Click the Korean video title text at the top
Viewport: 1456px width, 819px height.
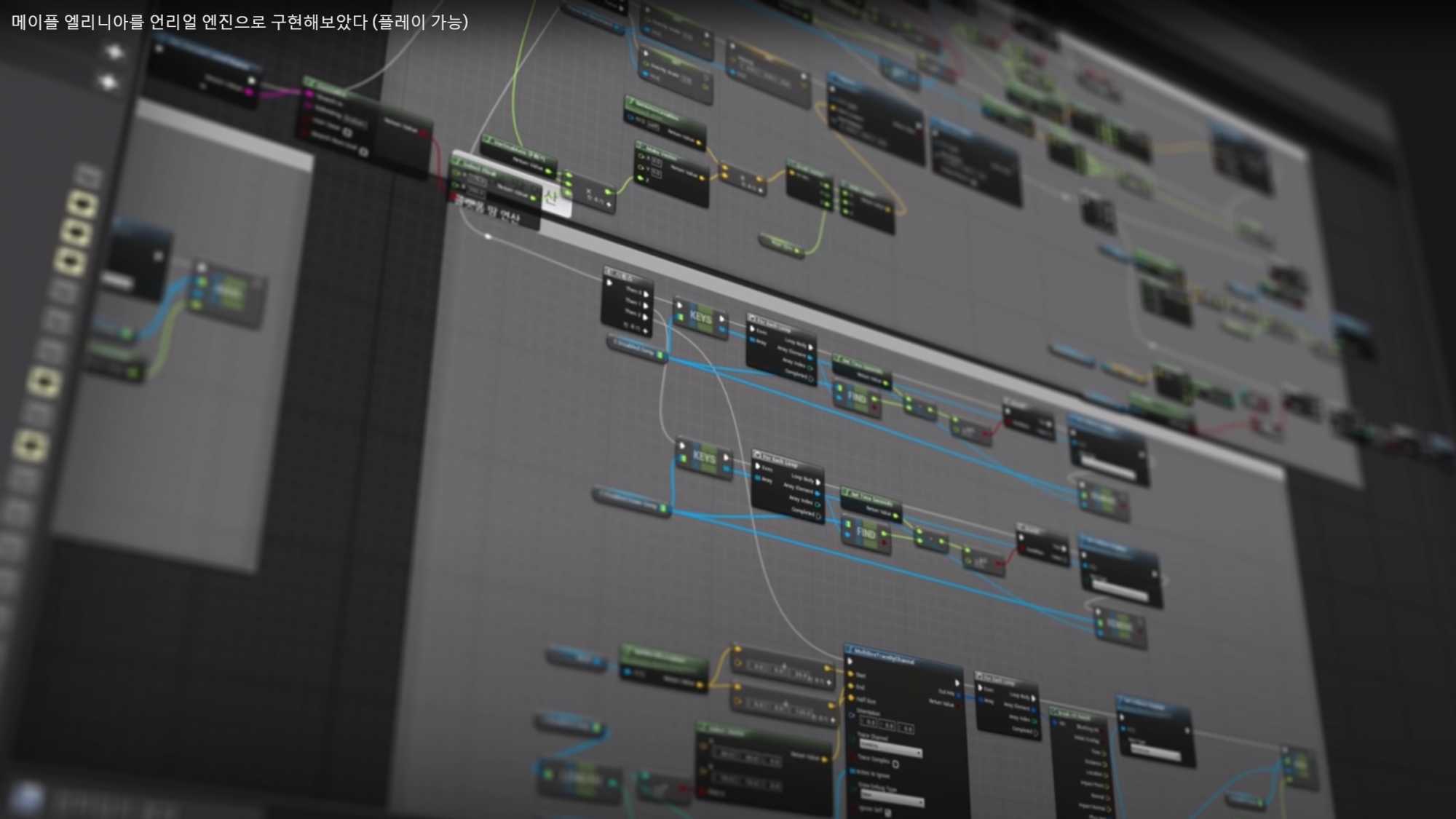point(240,22)
